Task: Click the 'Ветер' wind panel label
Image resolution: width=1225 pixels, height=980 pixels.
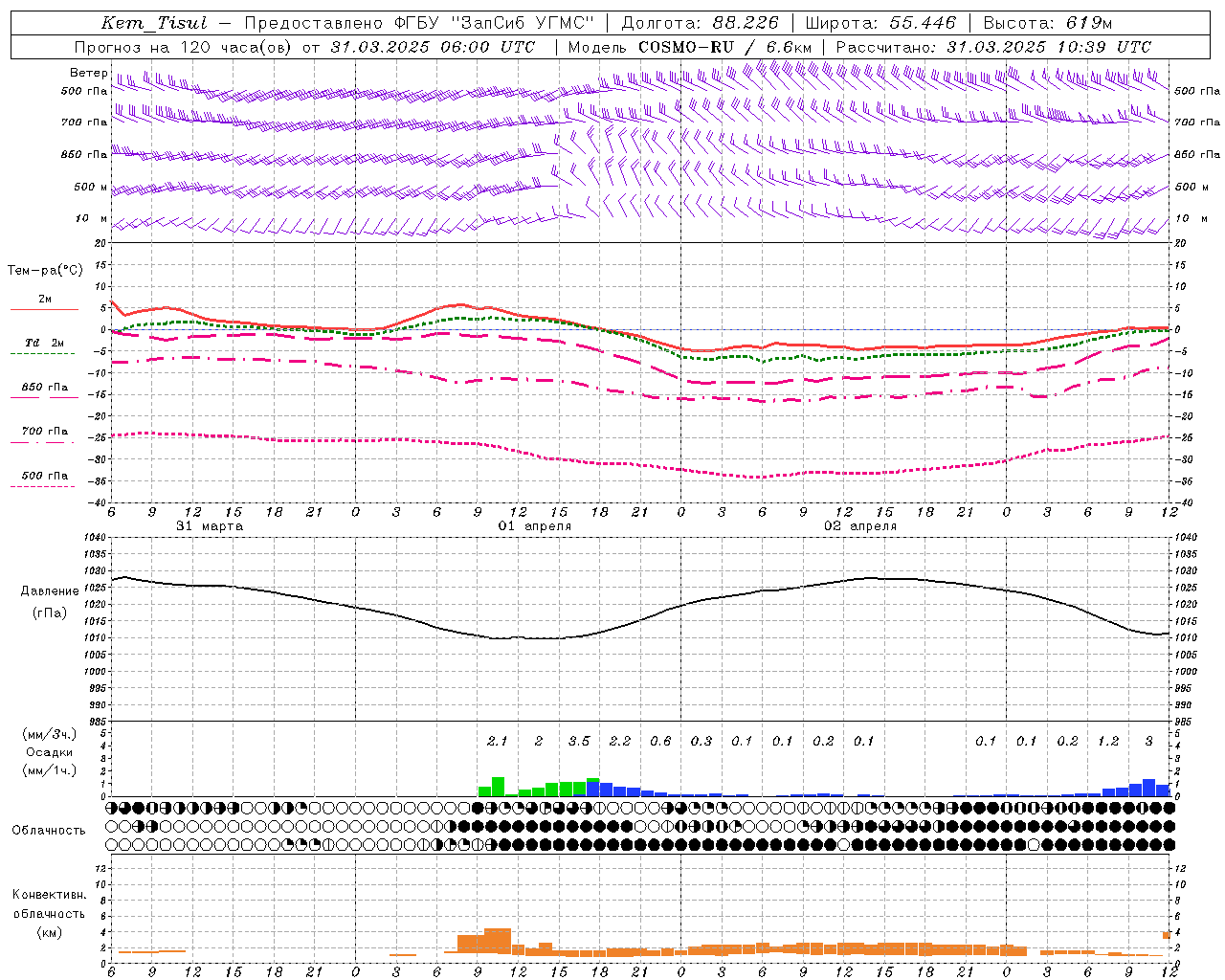Action: (88, 73)
